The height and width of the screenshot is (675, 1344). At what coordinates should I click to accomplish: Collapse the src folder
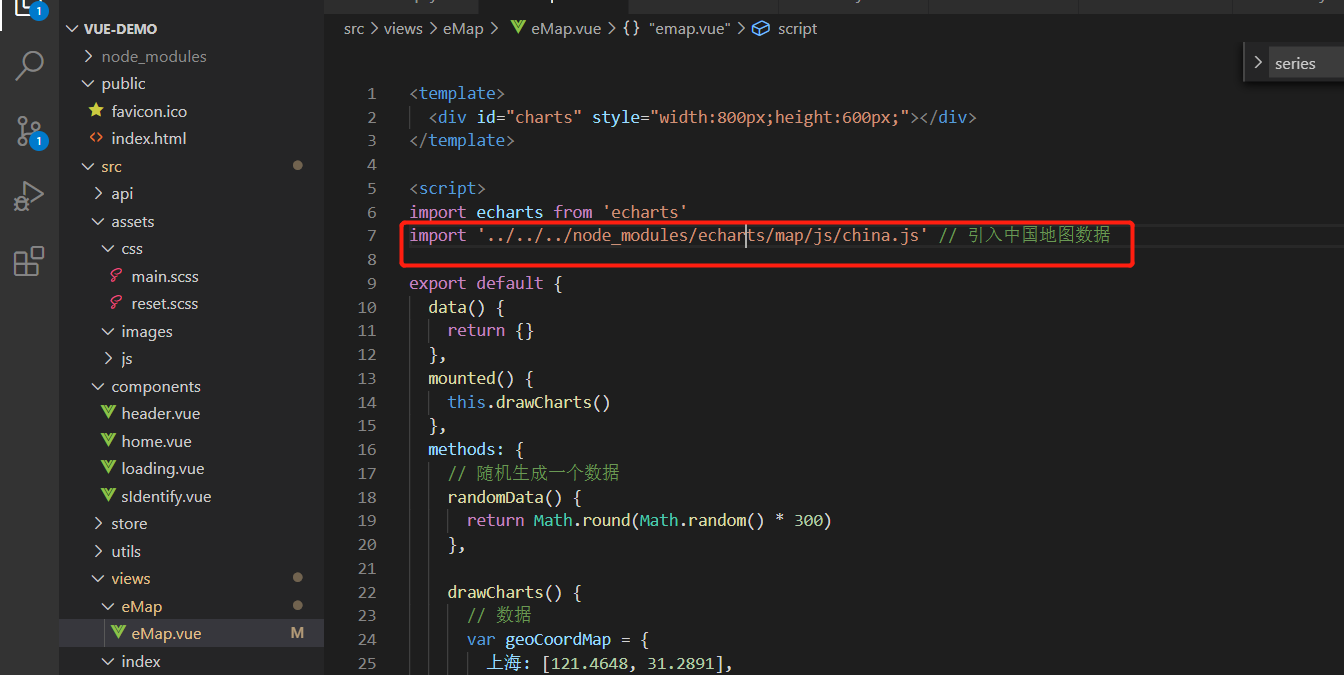click(x=88, y=166)
